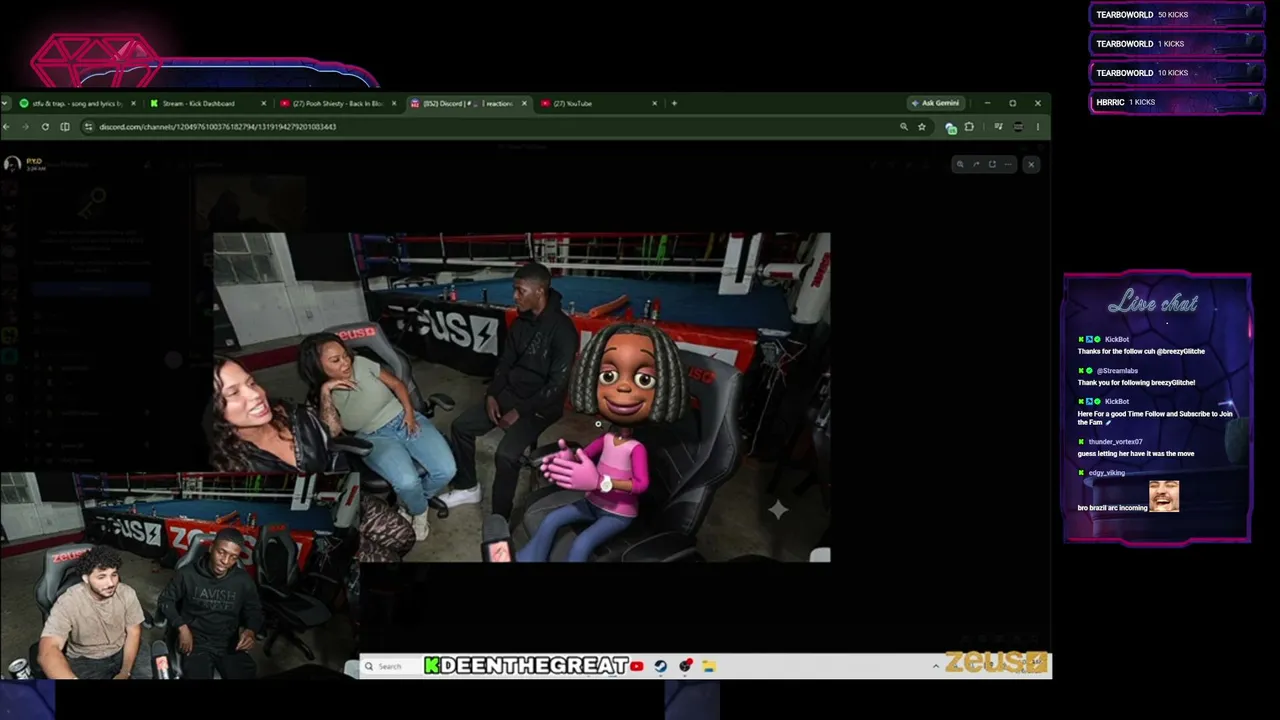
Task: Go back in the browser
Action: [6, 127]
